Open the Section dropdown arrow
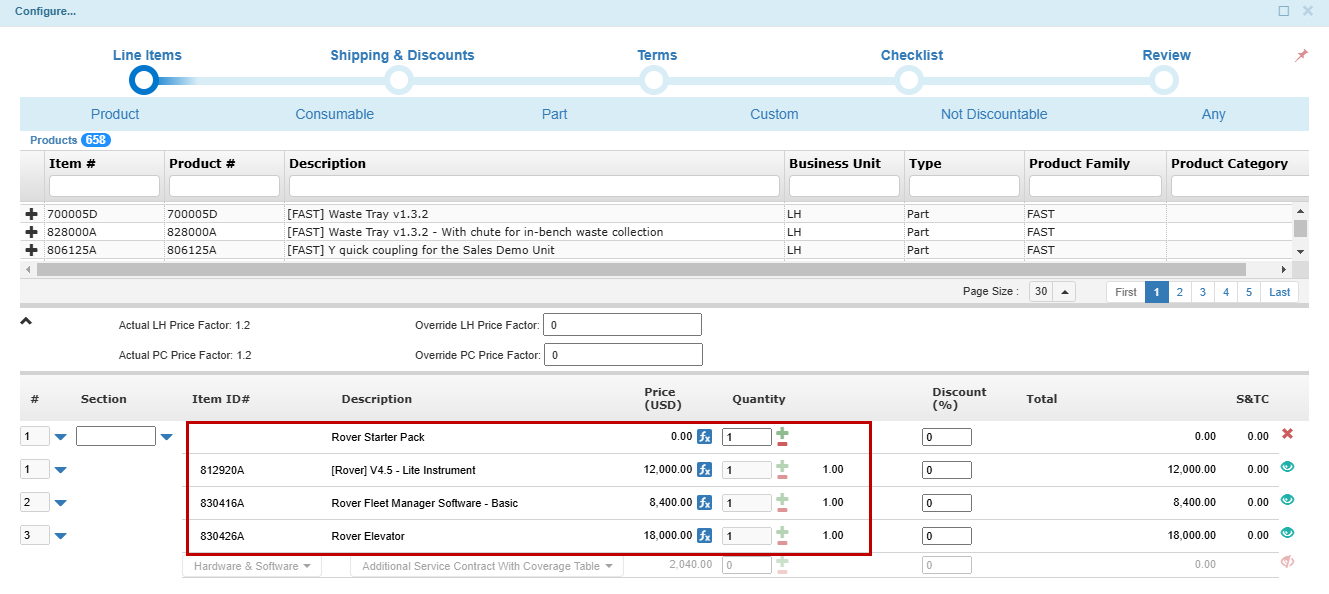1329x594 pixels. 166,437
